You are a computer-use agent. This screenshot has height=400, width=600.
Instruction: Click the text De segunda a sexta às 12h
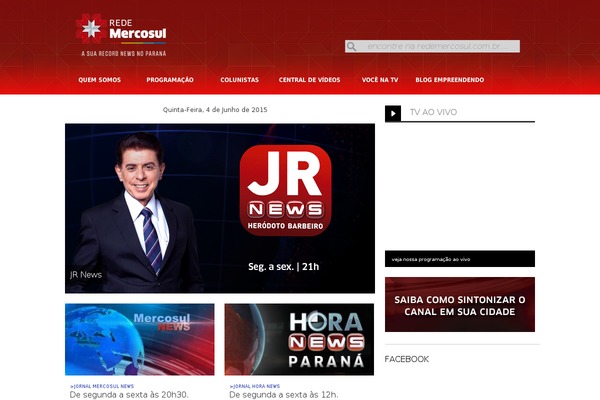(284, 395)
